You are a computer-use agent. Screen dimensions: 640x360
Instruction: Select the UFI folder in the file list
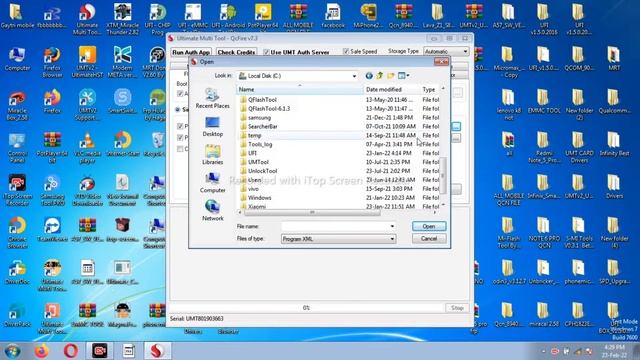coord(252,153)
